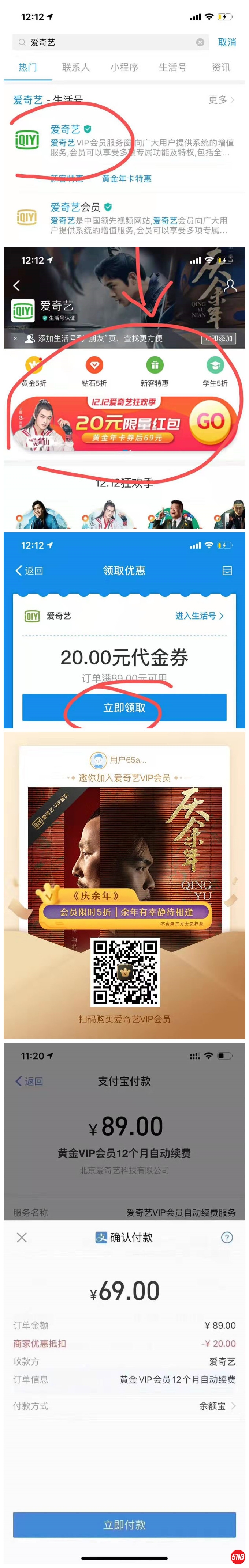This screenshot has width=249, height=1568.
Task: Open the 爱奇艺会员 result logo
Action: [26, 217]
